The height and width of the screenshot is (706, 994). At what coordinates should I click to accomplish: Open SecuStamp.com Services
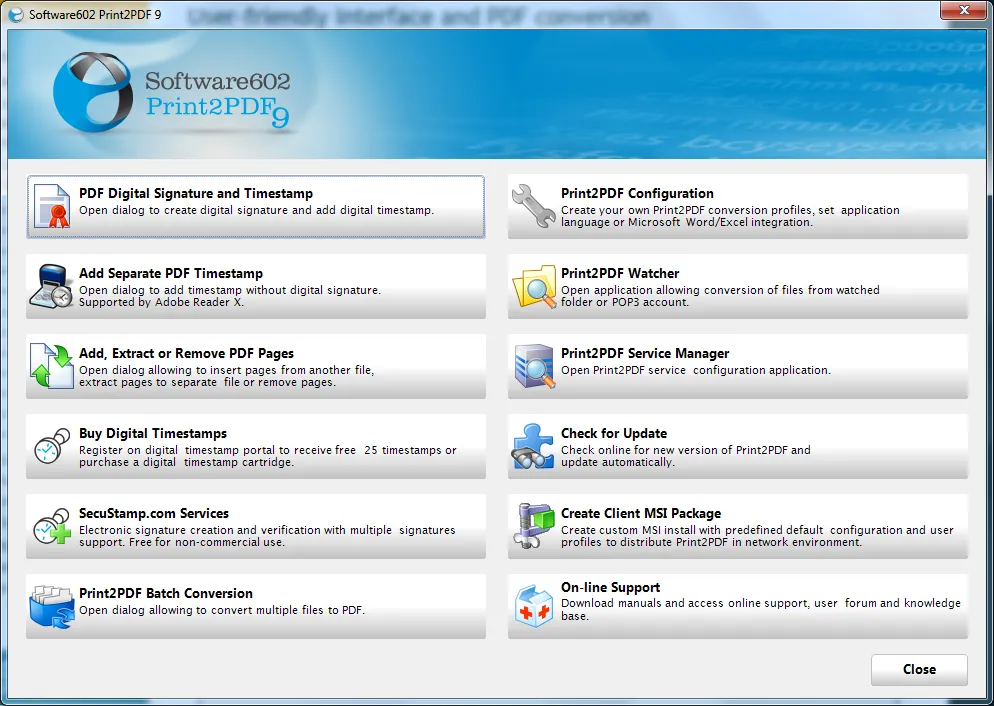click(255, 527)
